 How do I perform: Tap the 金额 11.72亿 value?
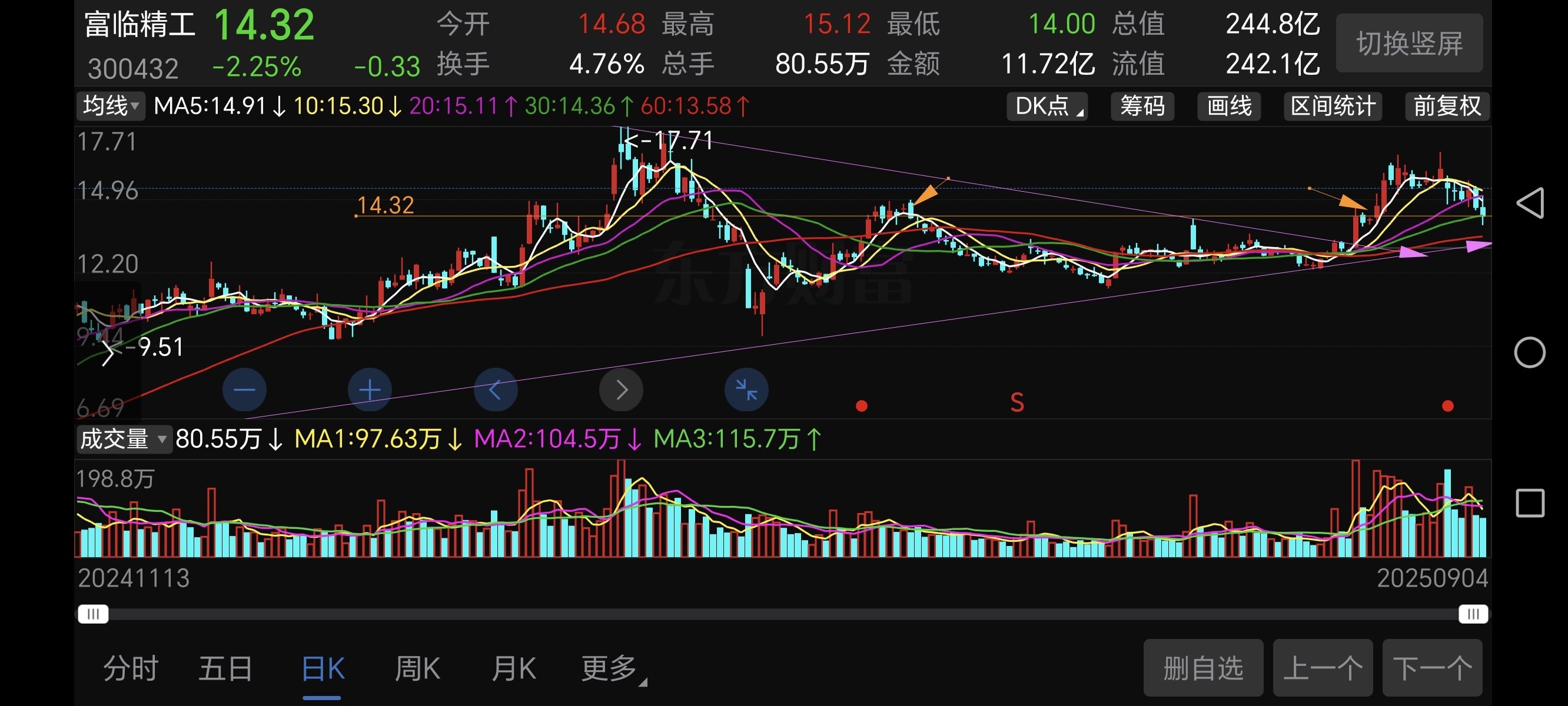pyautogui.click(x=1048, y=64)
